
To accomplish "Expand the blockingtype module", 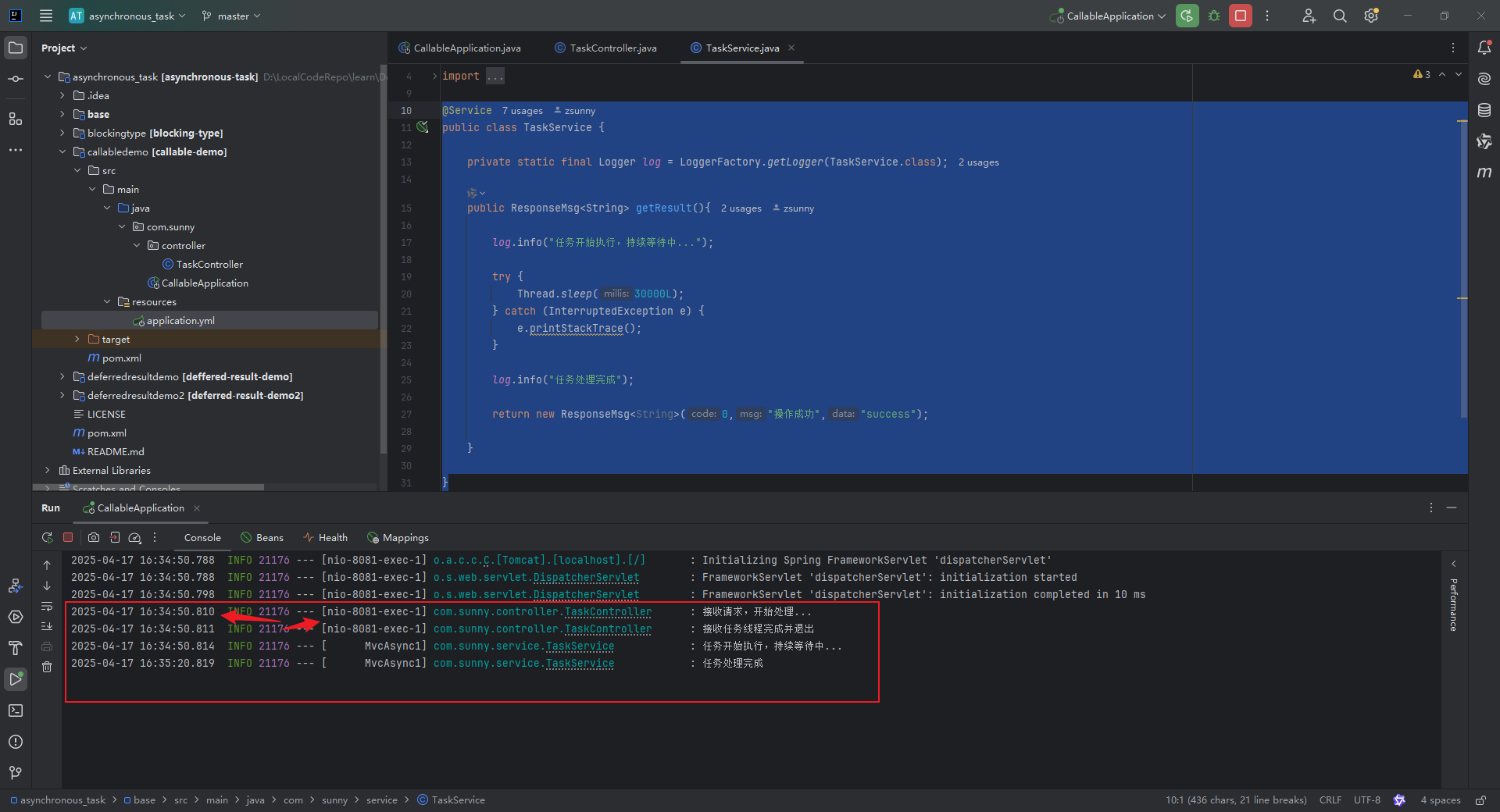I will tap(62, 133).
